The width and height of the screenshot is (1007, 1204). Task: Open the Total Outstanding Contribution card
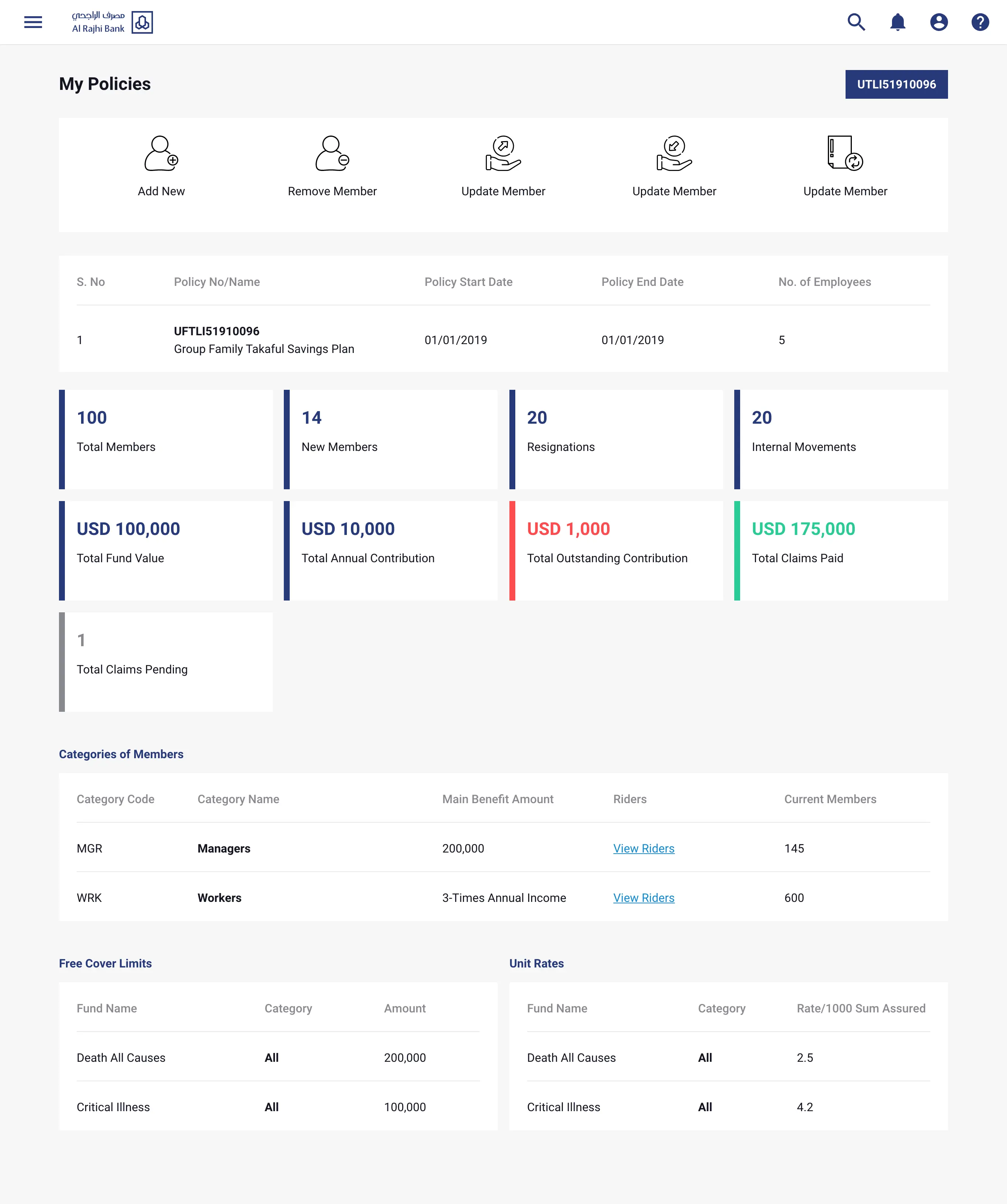point(616,550)
